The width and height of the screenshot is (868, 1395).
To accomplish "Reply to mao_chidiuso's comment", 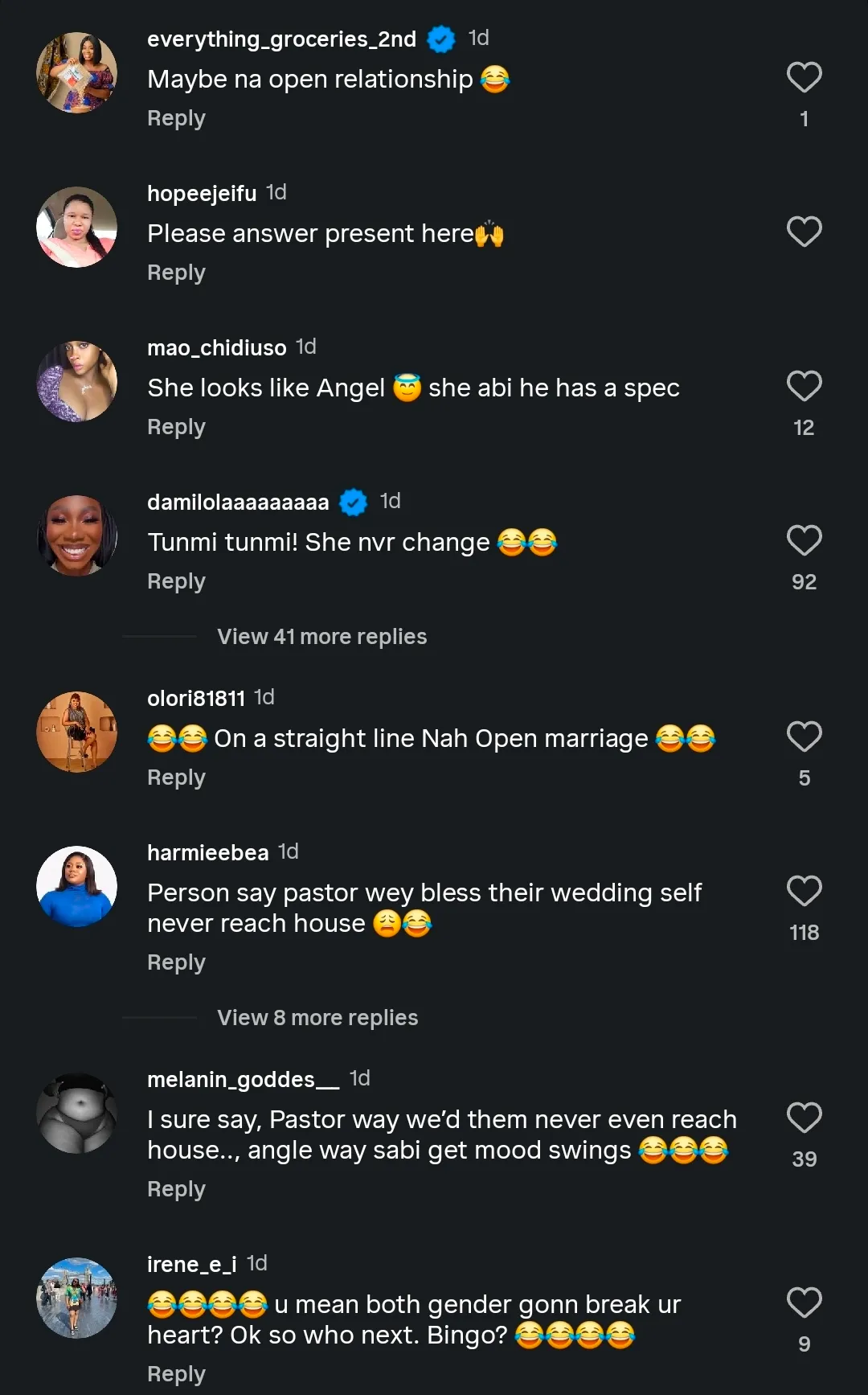I will coord(176,427).
